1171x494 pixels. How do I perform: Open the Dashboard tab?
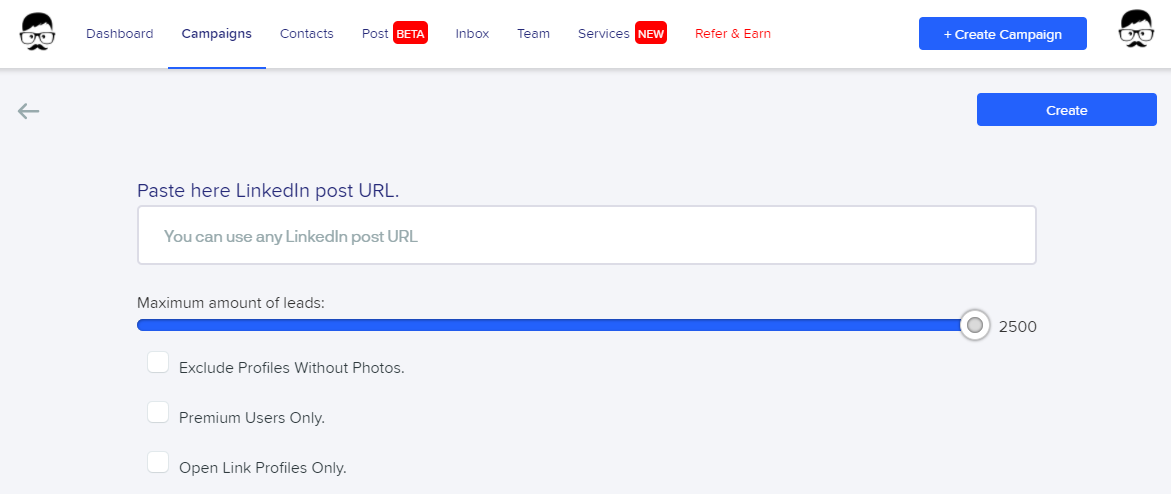119,34
